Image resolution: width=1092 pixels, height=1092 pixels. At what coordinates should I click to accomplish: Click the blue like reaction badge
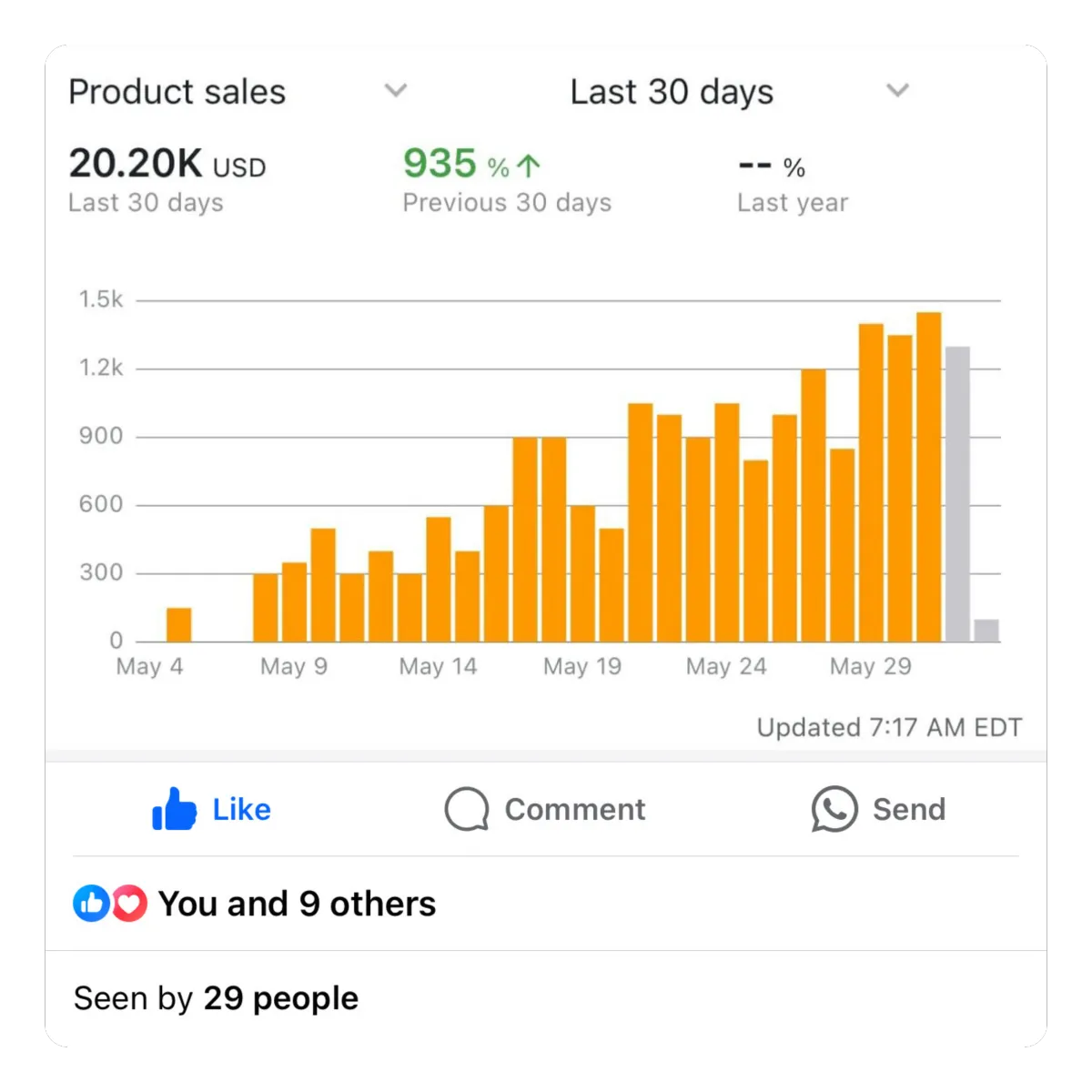[x=91, y=904]
